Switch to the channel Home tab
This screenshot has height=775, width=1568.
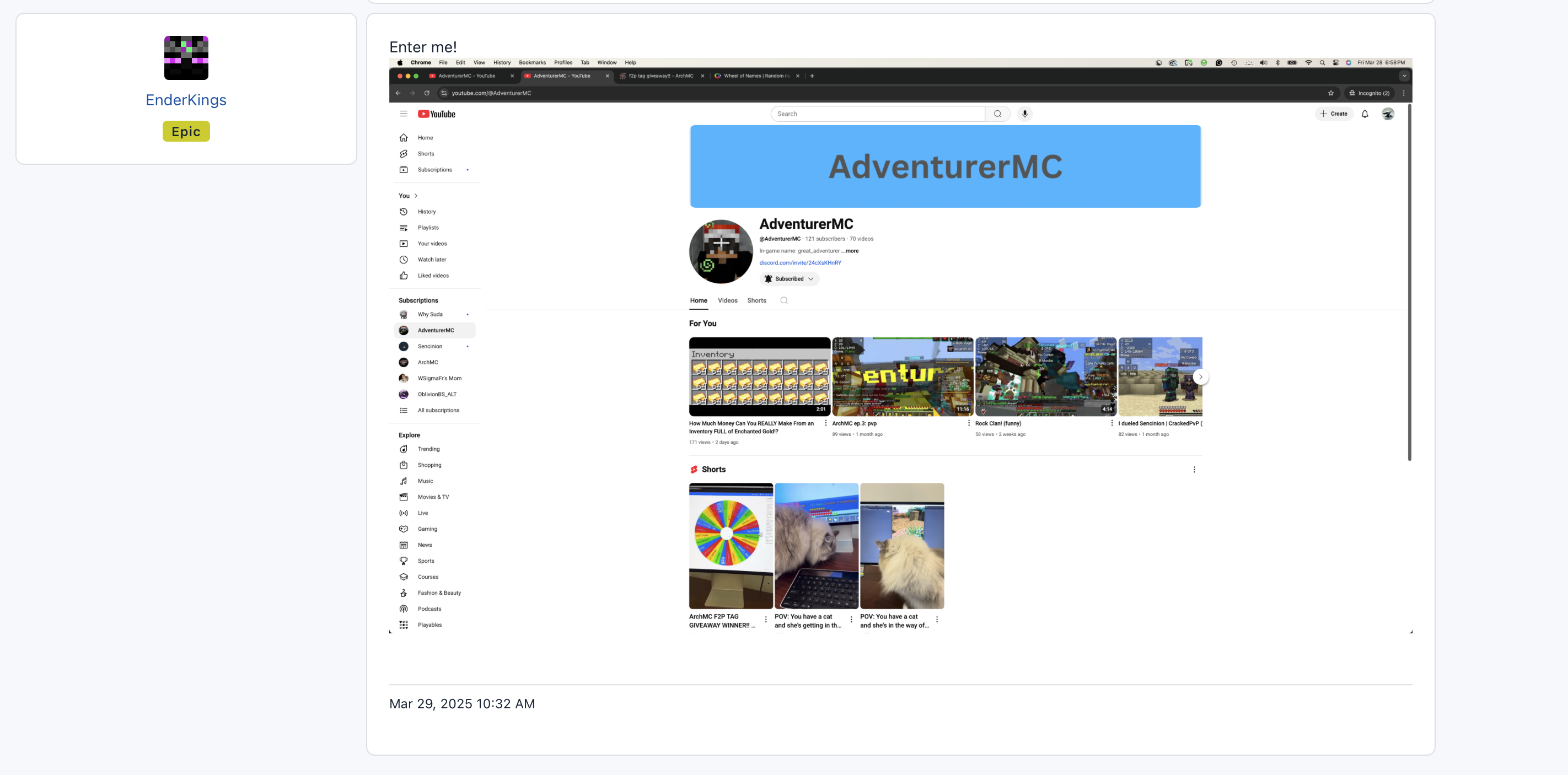point(699,300)
